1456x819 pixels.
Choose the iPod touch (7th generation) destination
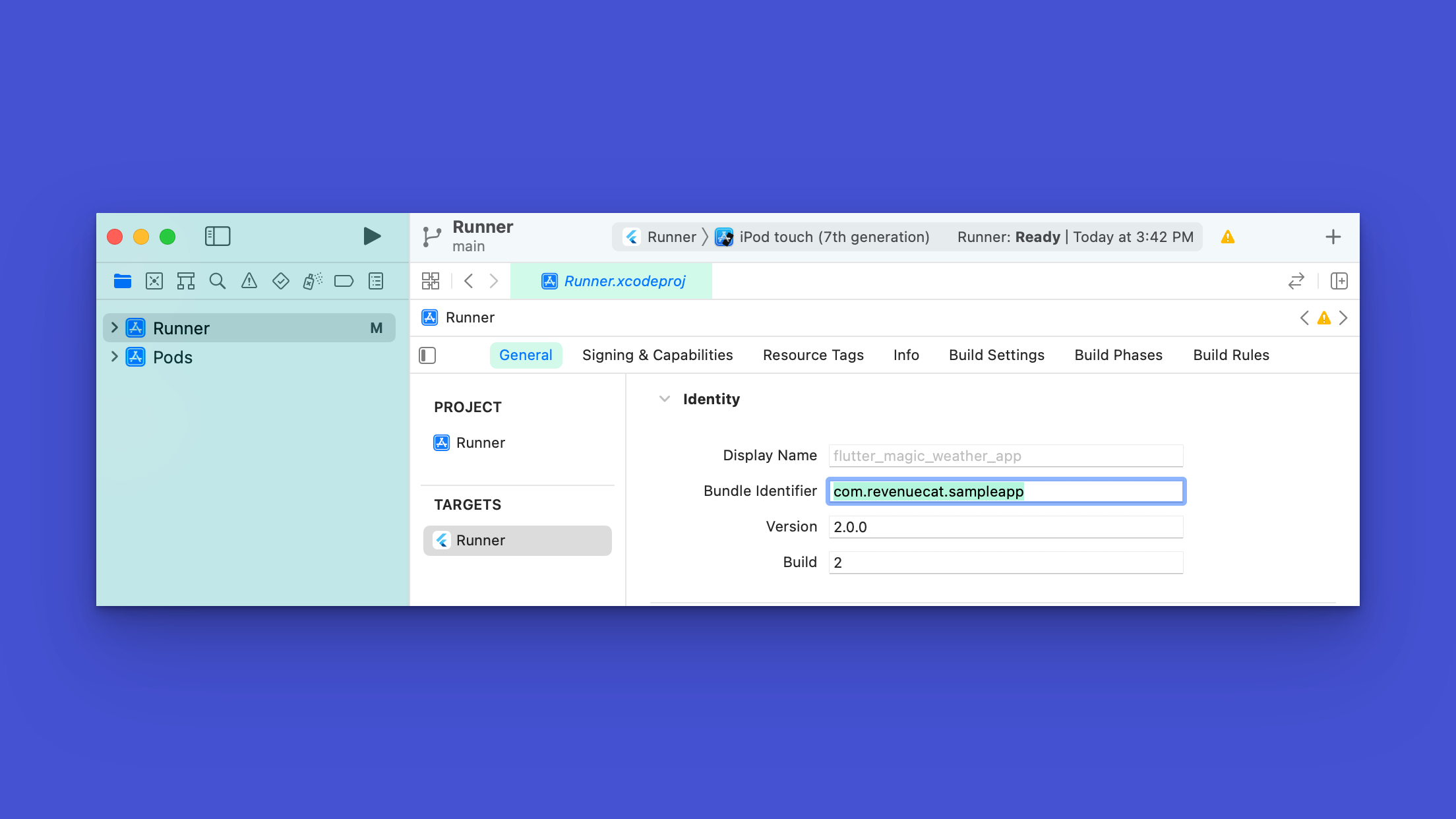823,237
